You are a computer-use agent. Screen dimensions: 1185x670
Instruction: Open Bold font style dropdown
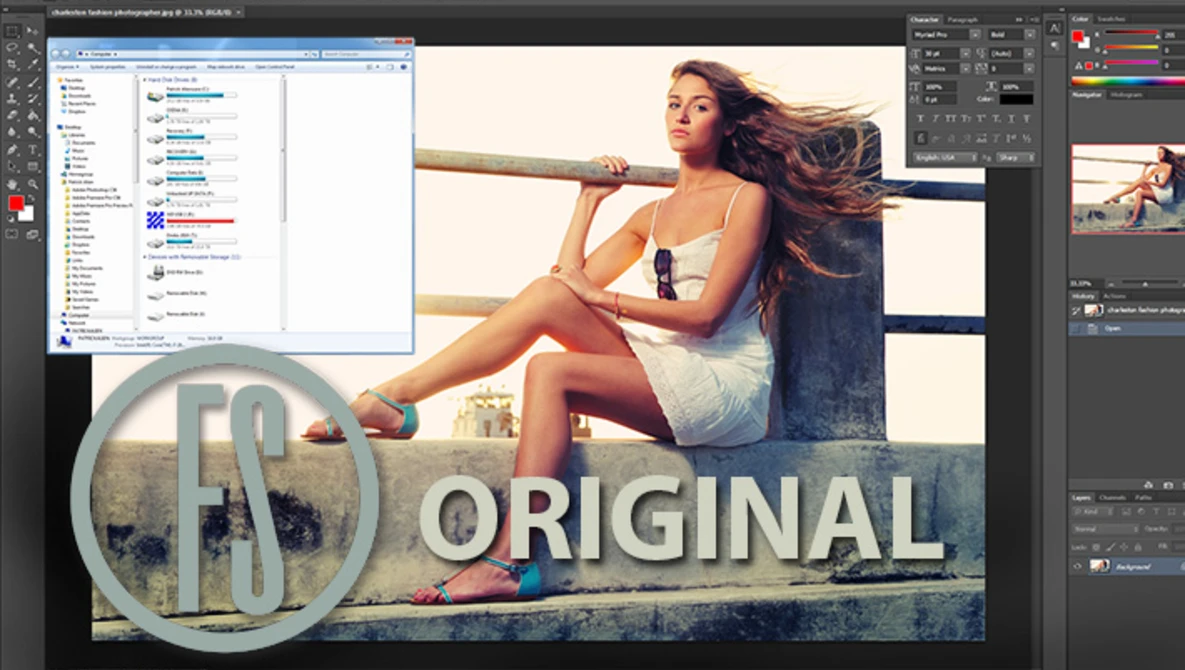[x=1029, y=35]
